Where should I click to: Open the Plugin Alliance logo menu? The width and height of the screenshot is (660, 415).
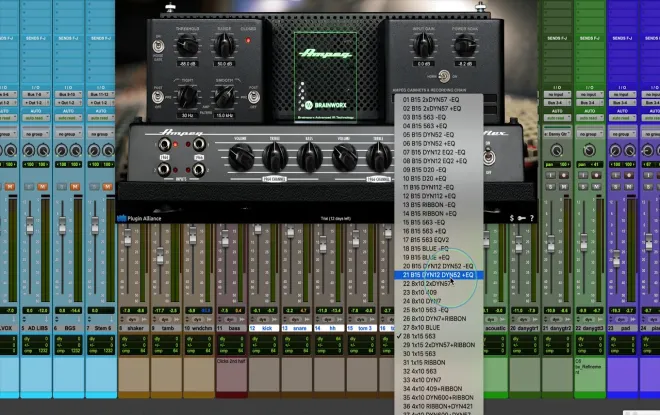(139, 218)
